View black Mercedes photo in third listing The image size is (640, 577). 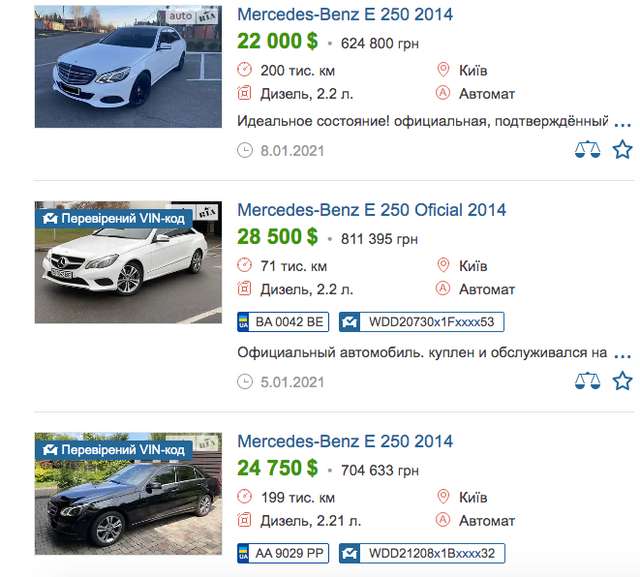[x=128, y=493]
